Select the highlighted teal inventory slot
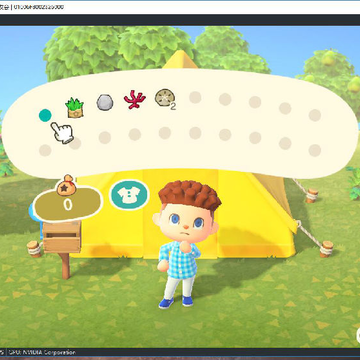 point(45,115)
